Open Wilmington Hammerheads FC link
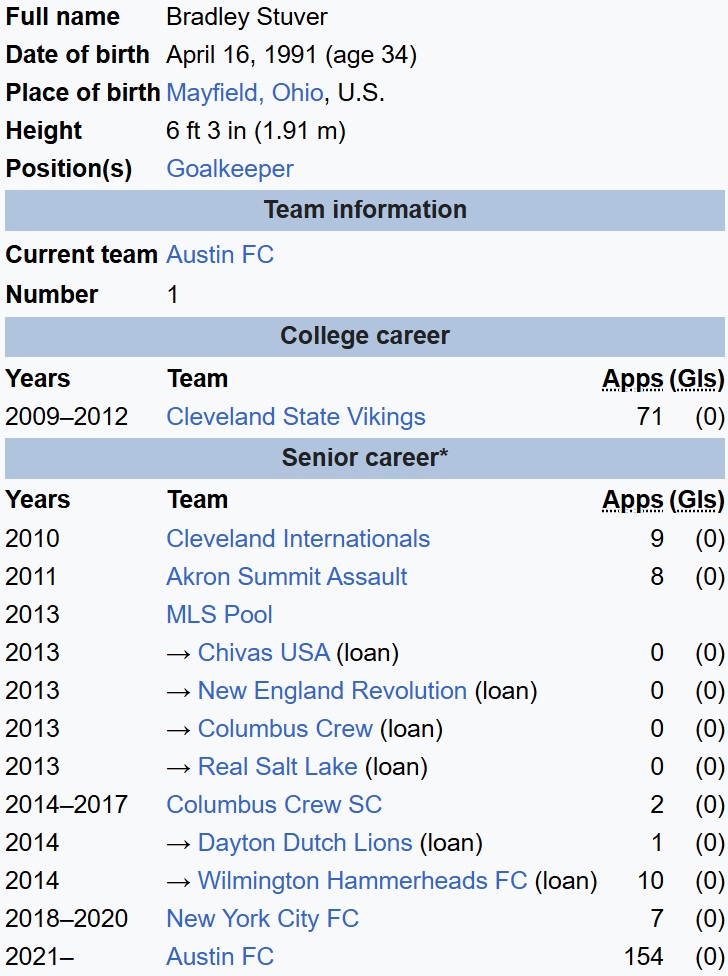The image size is (728, 976). coord(362,881)
